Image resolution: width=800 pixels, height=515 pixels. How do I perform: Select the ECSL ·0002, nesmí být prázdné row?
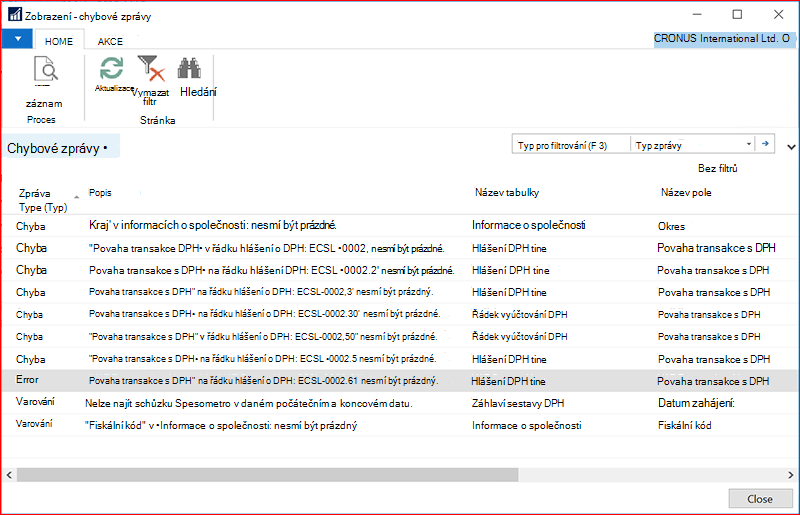[400, 248]
